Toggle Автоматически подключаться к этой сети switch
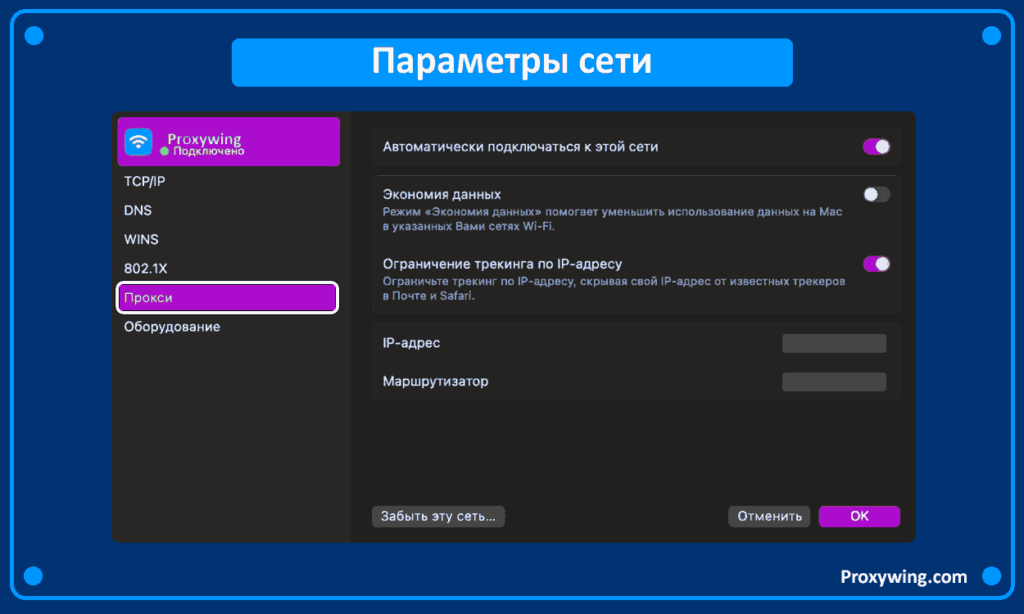Image resolution: width=1024 pixels, height=614 pixels. (x=876, y=147)
